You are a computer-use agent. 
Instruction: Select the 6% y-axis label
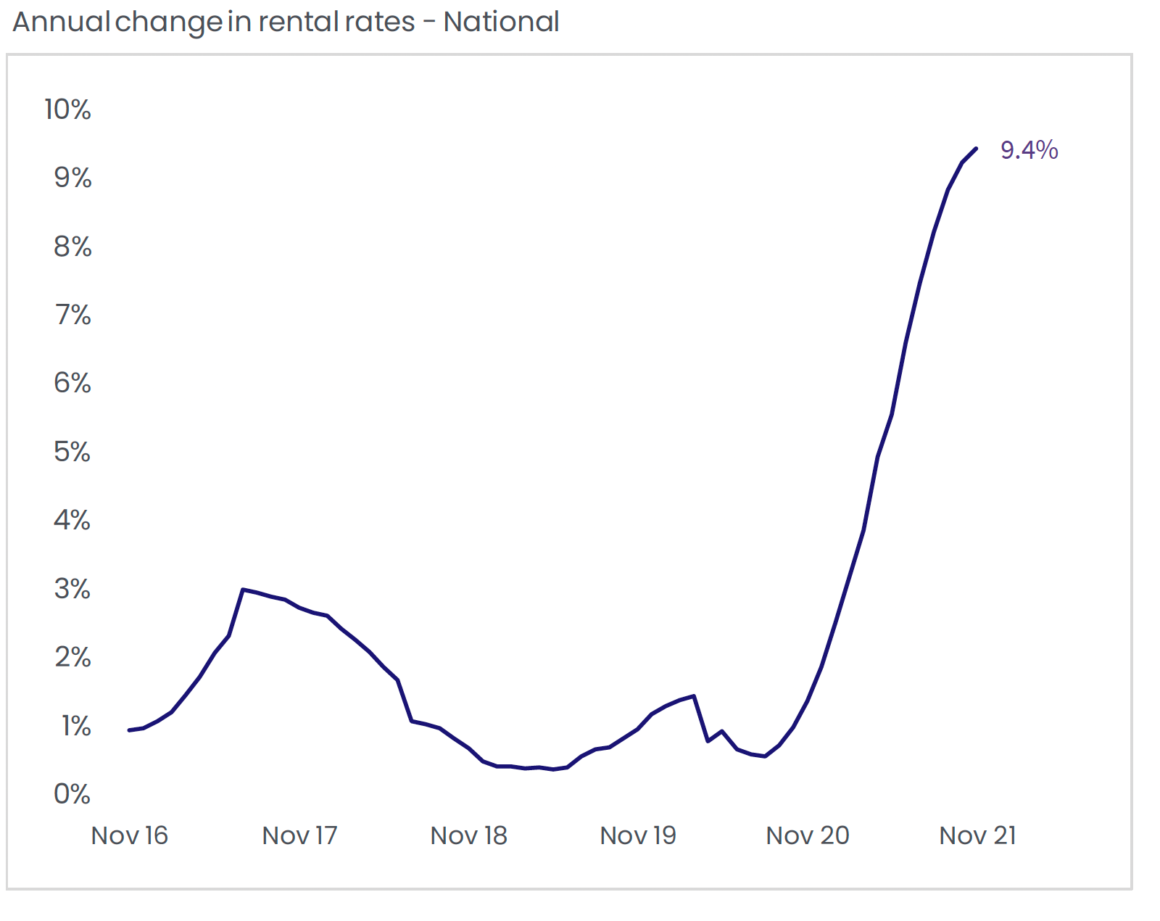point(71,384)
